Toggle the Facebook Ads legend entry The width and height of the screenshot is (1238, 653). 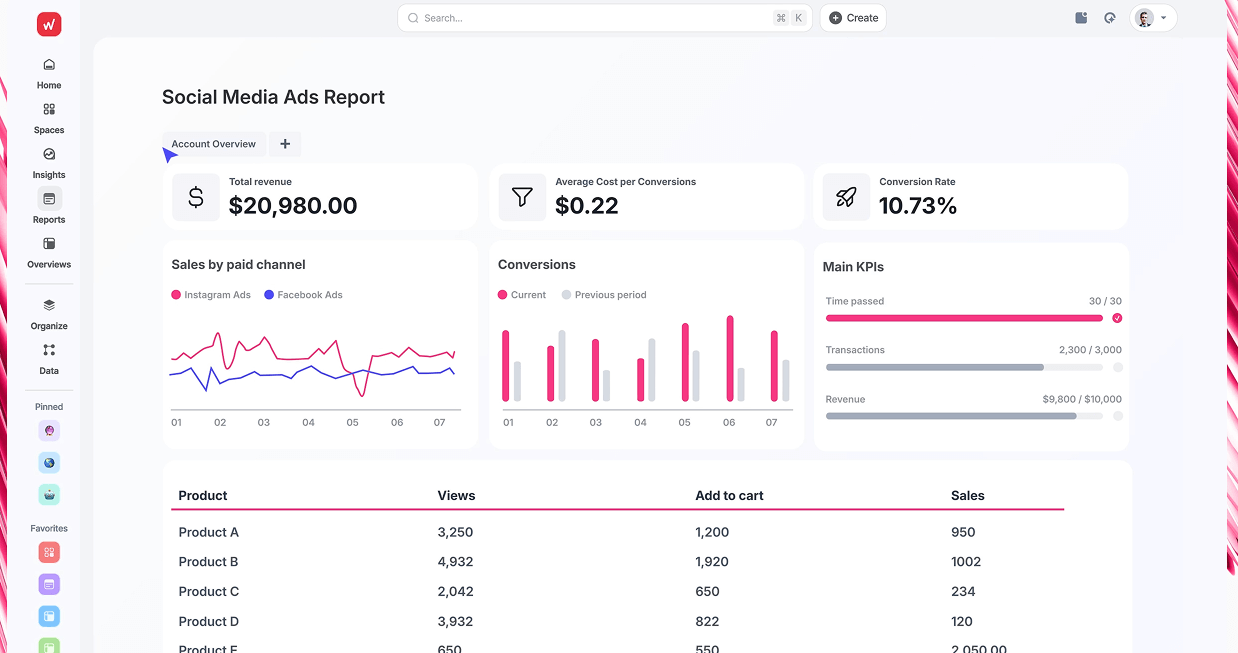pos(303,295)
